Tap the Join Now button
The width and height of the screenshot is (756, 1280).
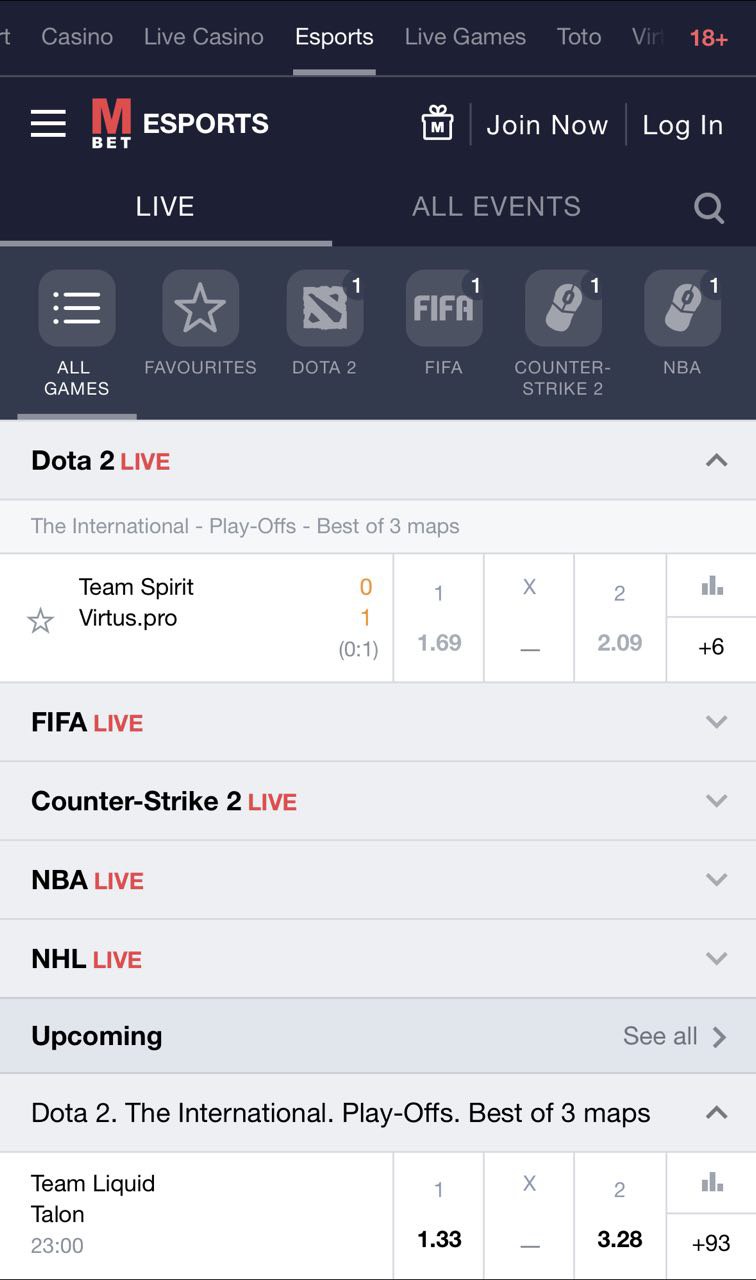coord(547,125)
